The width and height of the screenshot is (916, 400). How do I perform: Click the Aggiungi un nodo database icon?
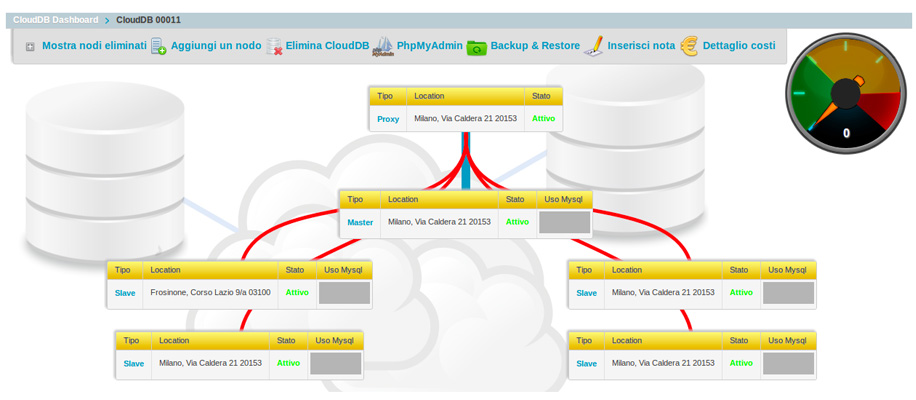click(159, 46)
